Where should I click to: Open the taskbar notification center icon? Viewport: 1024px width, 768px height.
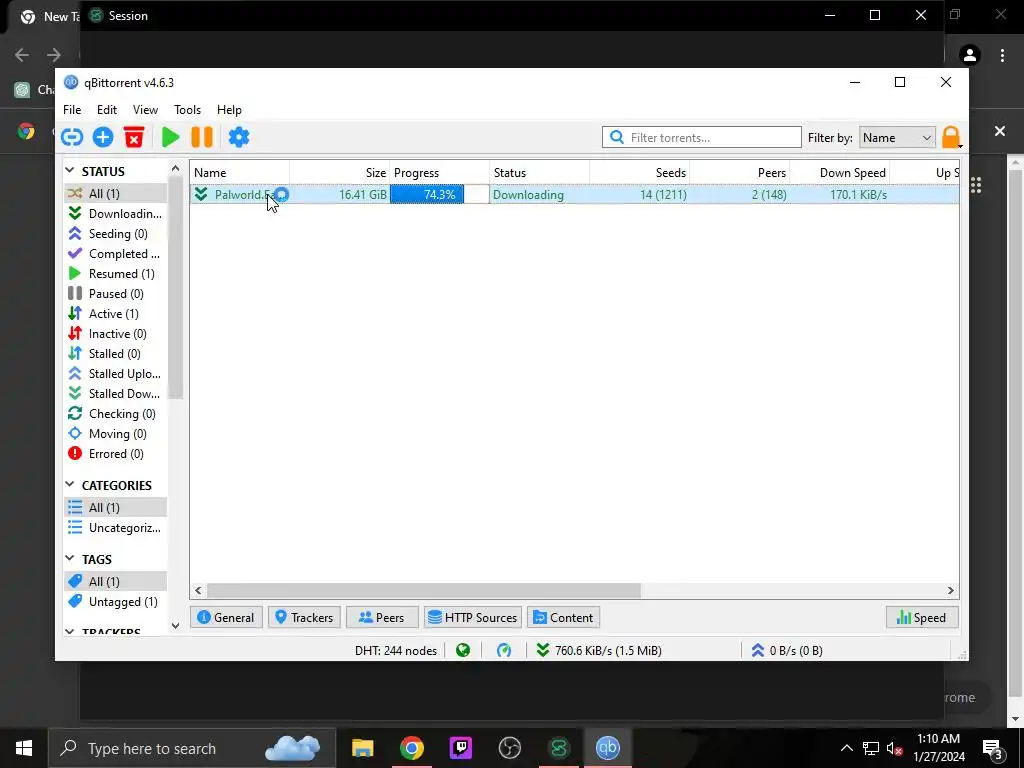point(993,748)
